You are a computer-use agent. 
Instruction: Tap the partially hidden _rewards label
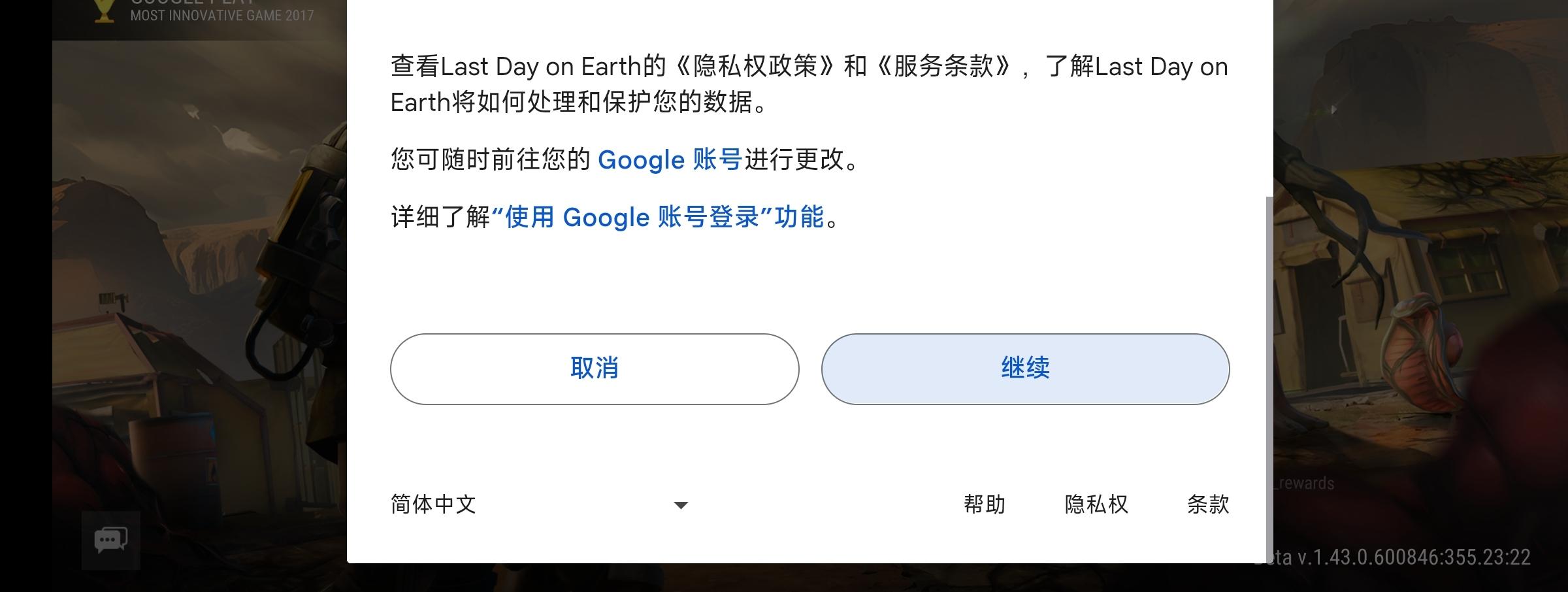[x=1305, y=484]
